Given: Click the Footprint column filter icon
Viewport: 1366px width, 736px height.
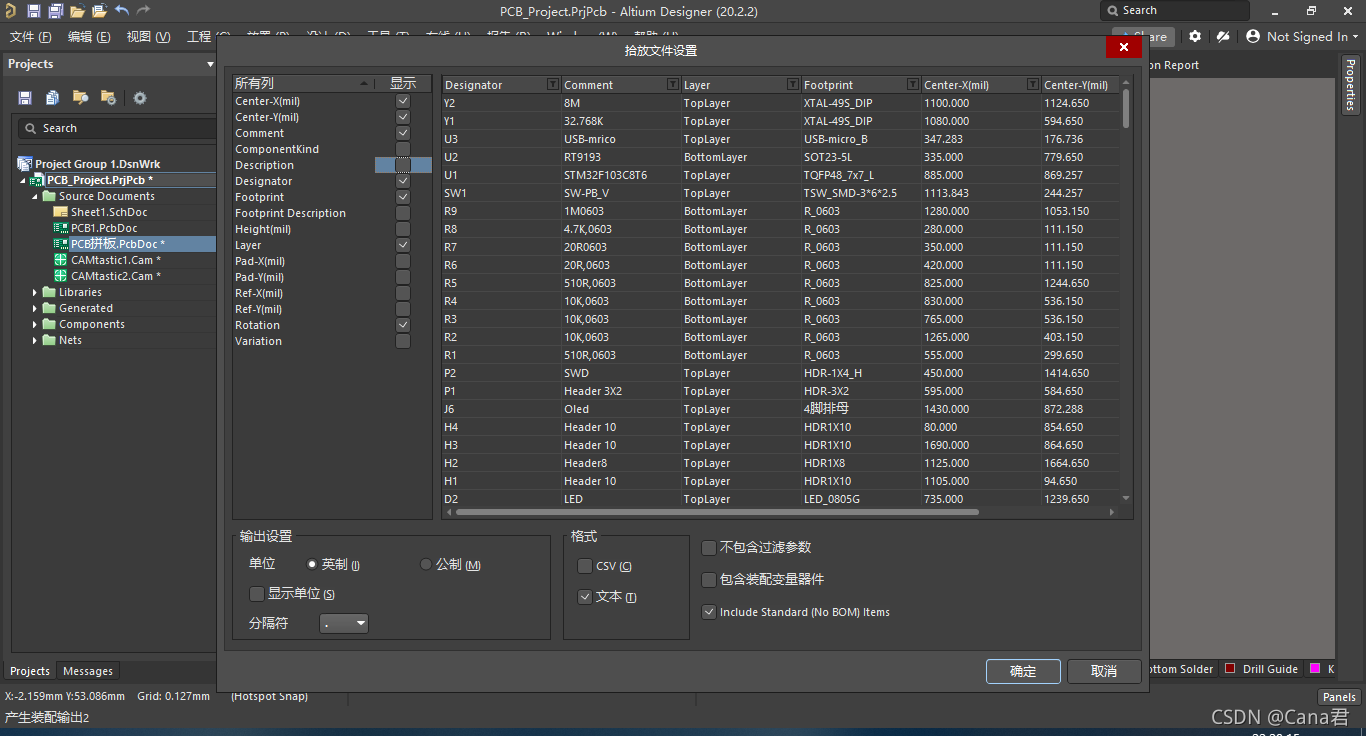Looking at the screenshot, I should tap(912, 85).
